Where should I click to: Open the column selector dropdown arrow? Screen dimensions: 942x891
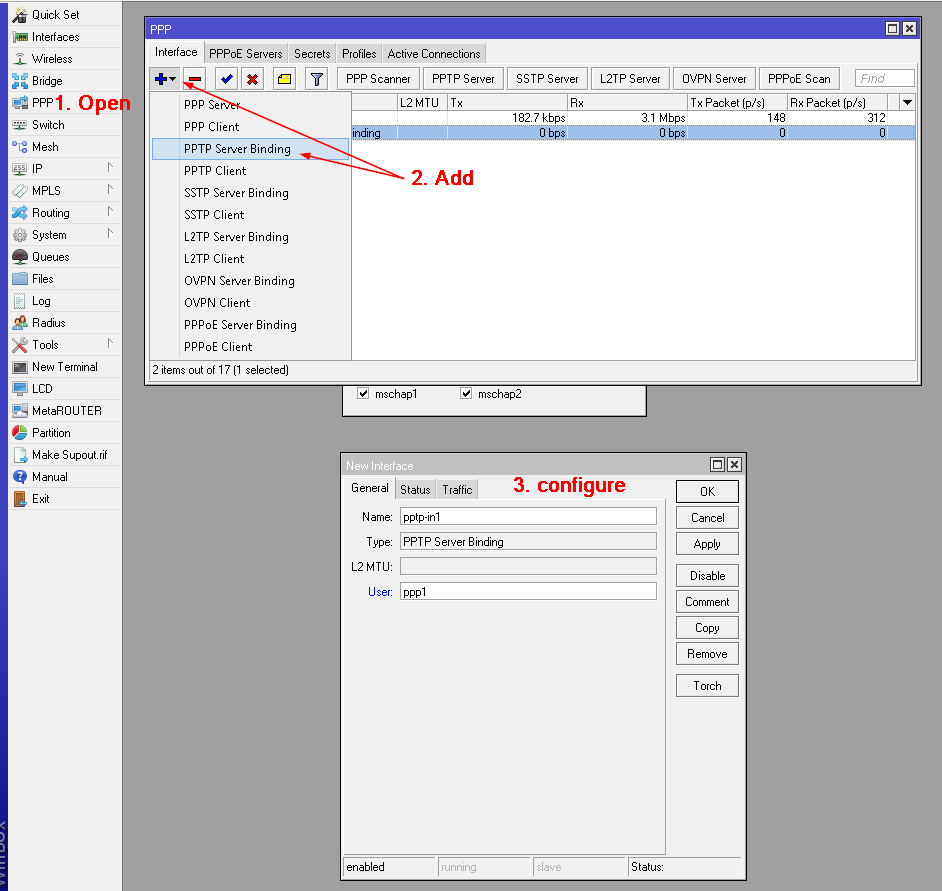[907, 103]
